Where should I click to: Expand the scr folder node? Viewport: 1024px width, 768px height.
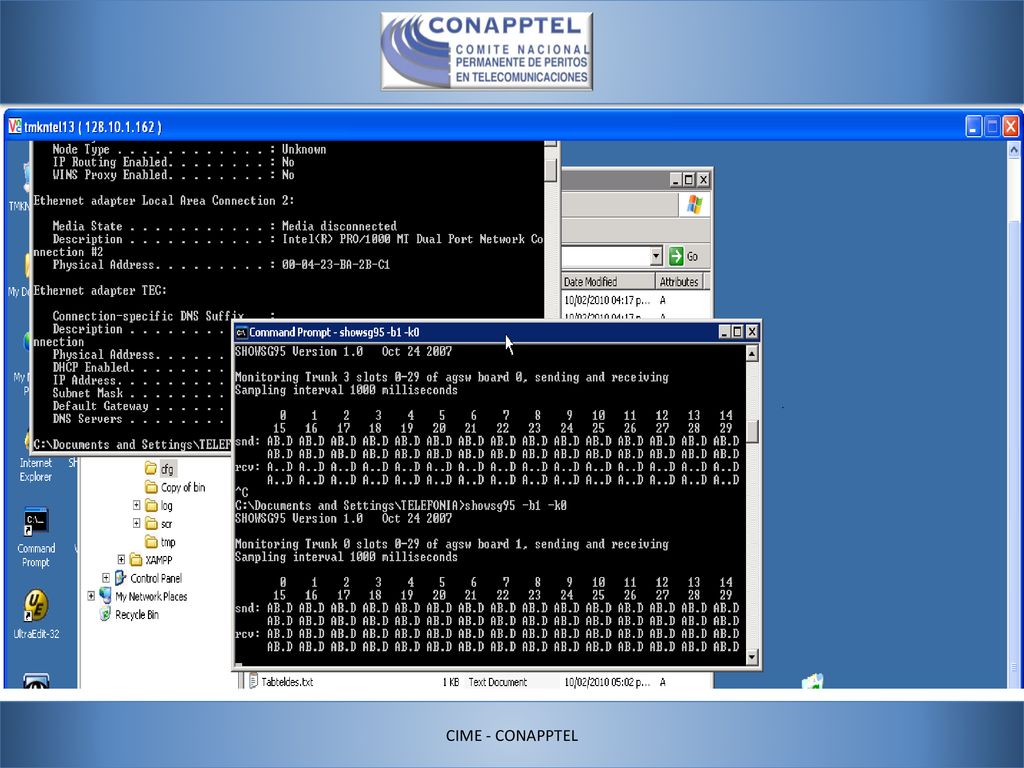click(x=136, y=523)
